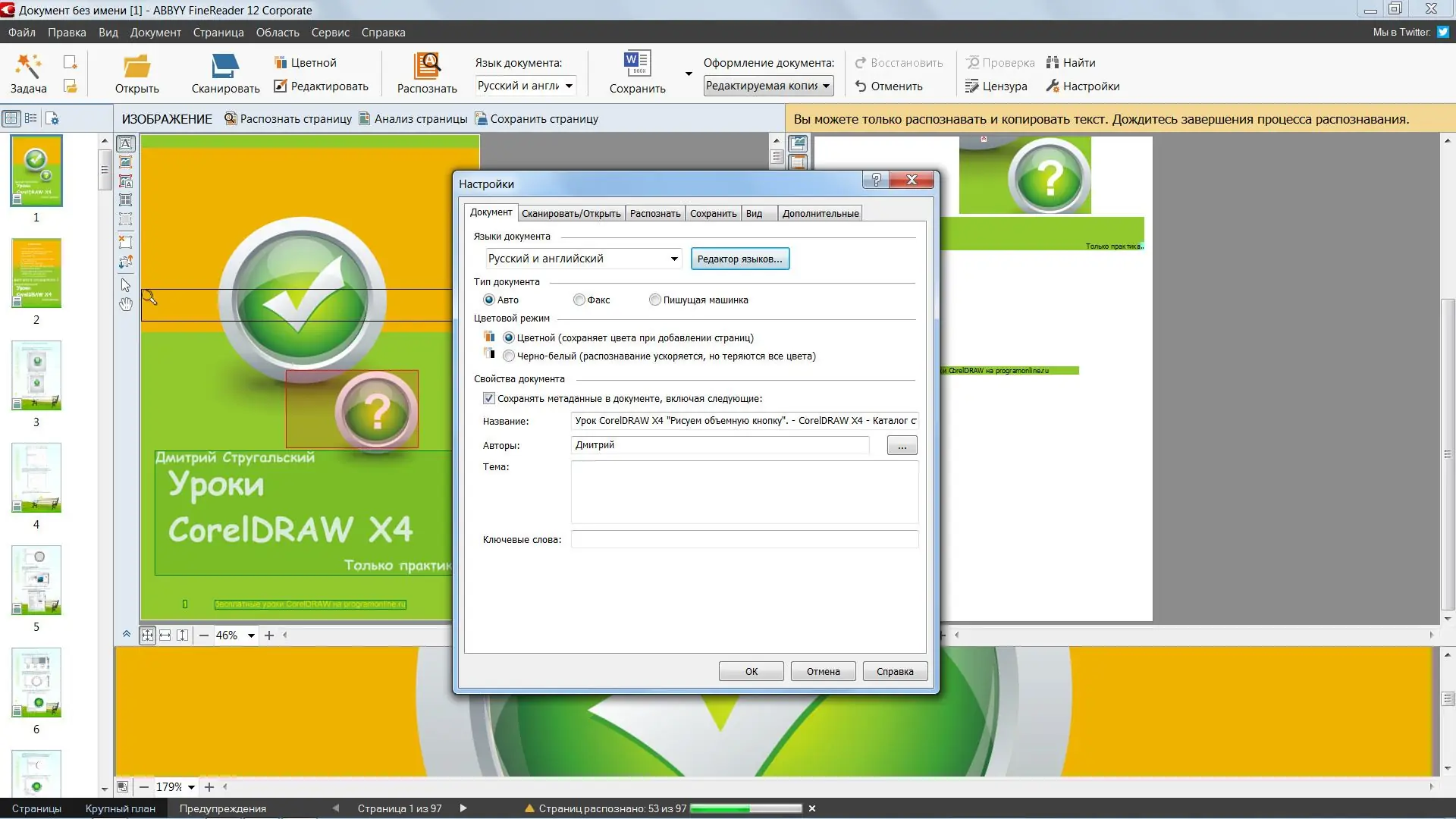1456x819 pixels.
Task: Click the Save to Word (Сохранить) icon
Action: (x=637, y=64)
